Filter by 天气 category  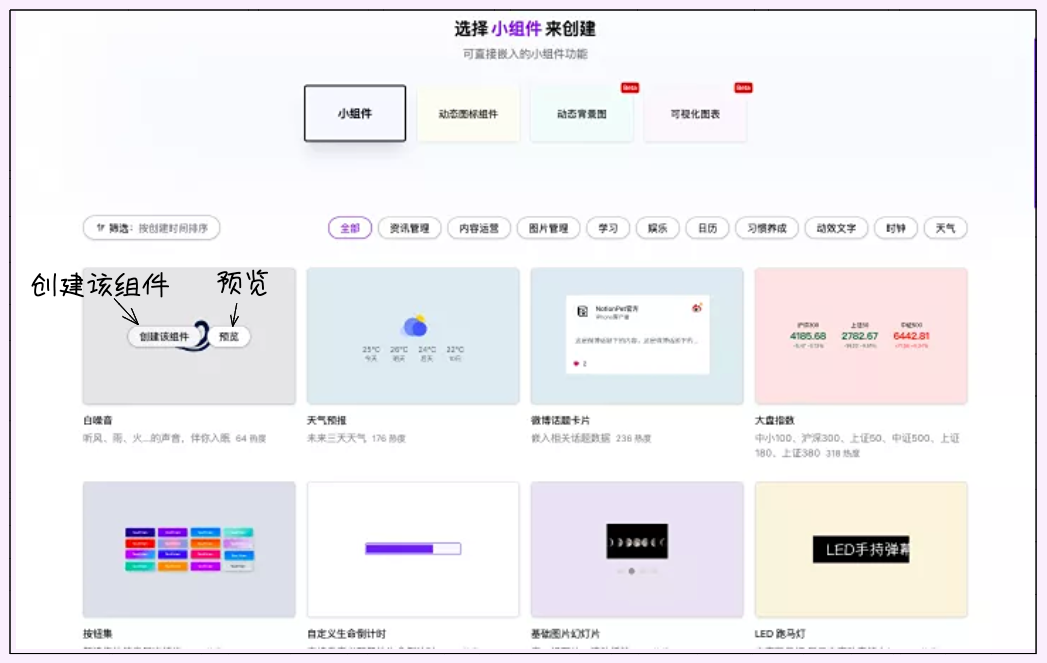(945, 228)
